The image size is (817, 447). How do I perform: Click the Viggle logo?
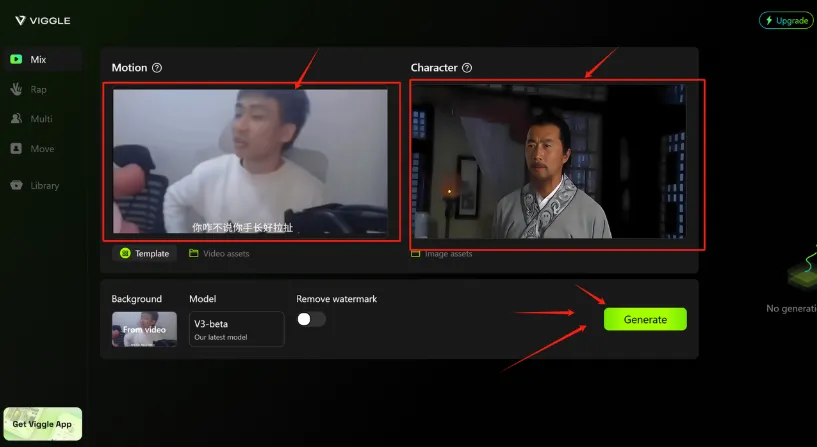coord(42,20)
